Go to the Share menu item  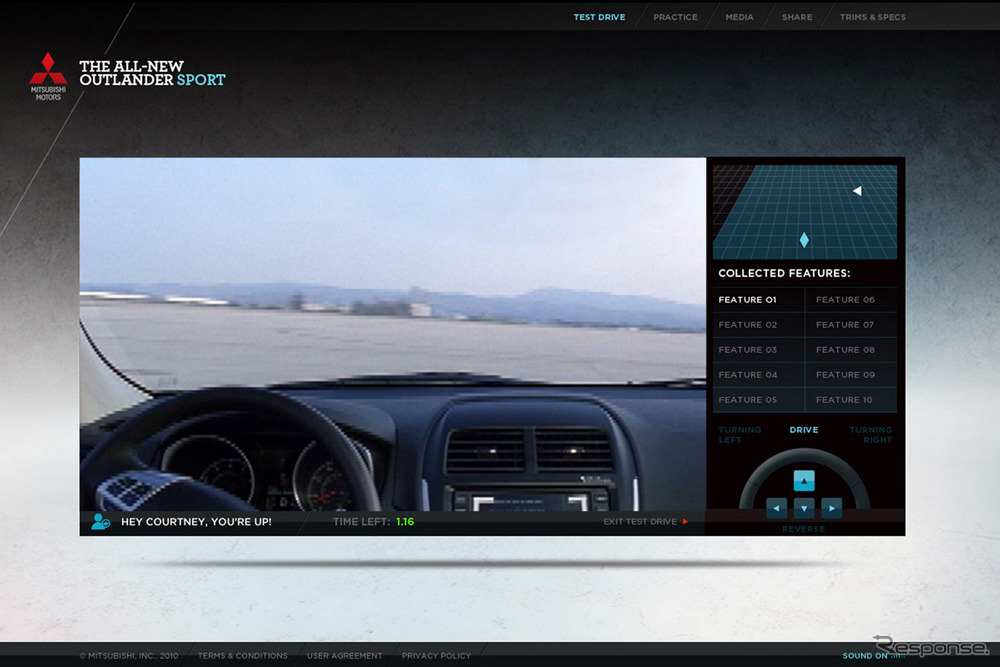[x=797, y=17]
